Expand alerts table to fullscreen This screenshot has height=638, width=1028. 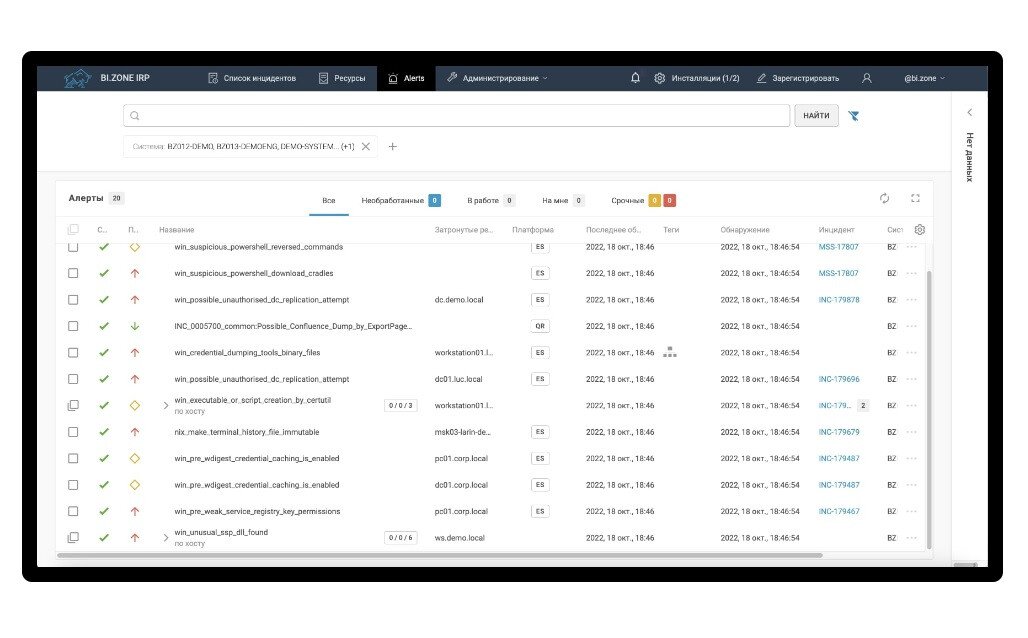click(x=915, y=199)
